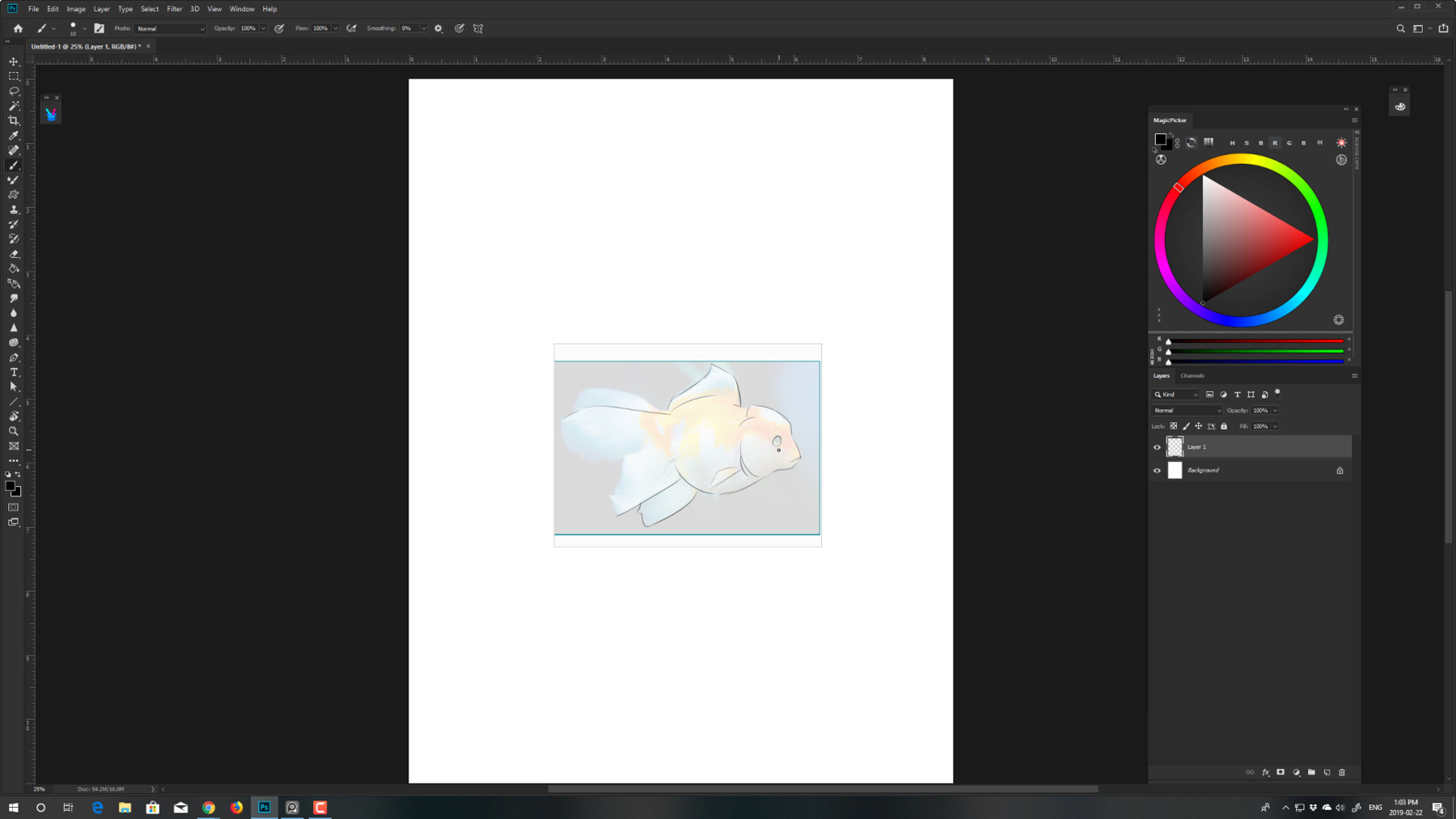1456x819 pixels.
Task: Select the Move tool
Action: pyautogui.click(x=14, y=61)
